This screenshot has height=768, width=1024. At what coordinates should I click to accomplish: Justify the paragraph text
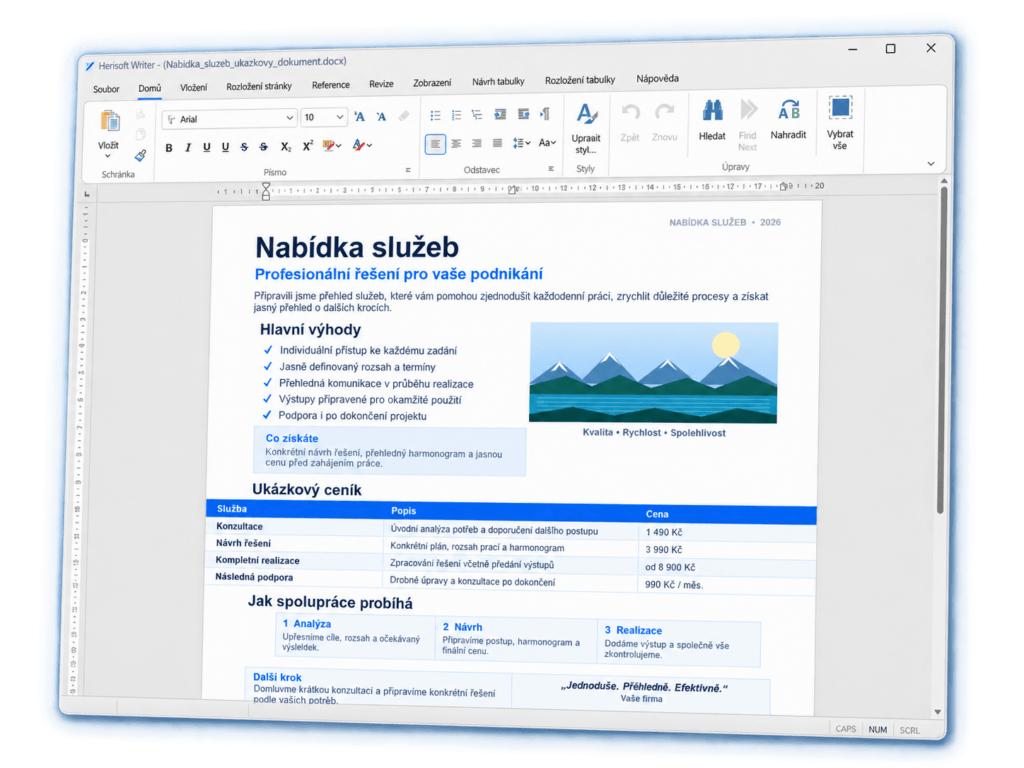[x=498, y=143]
